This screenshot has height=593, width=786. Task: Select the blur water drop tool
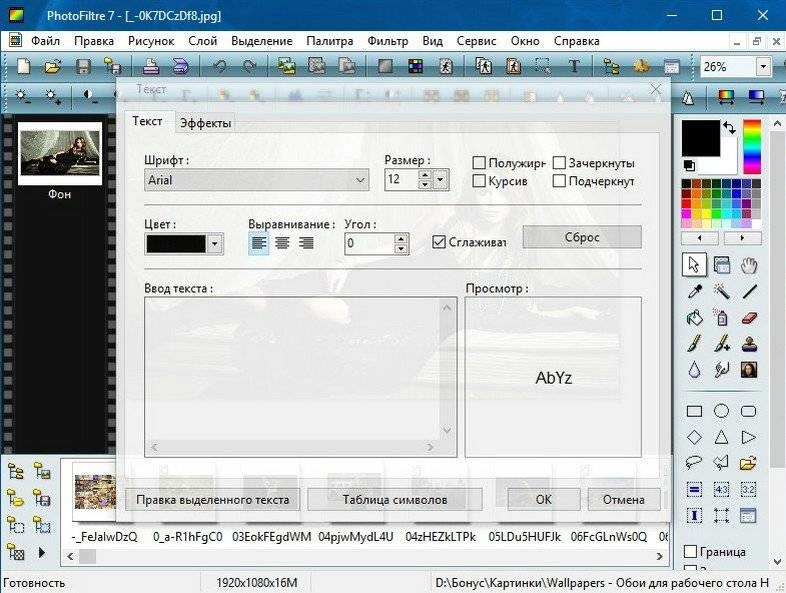point(694,370)
